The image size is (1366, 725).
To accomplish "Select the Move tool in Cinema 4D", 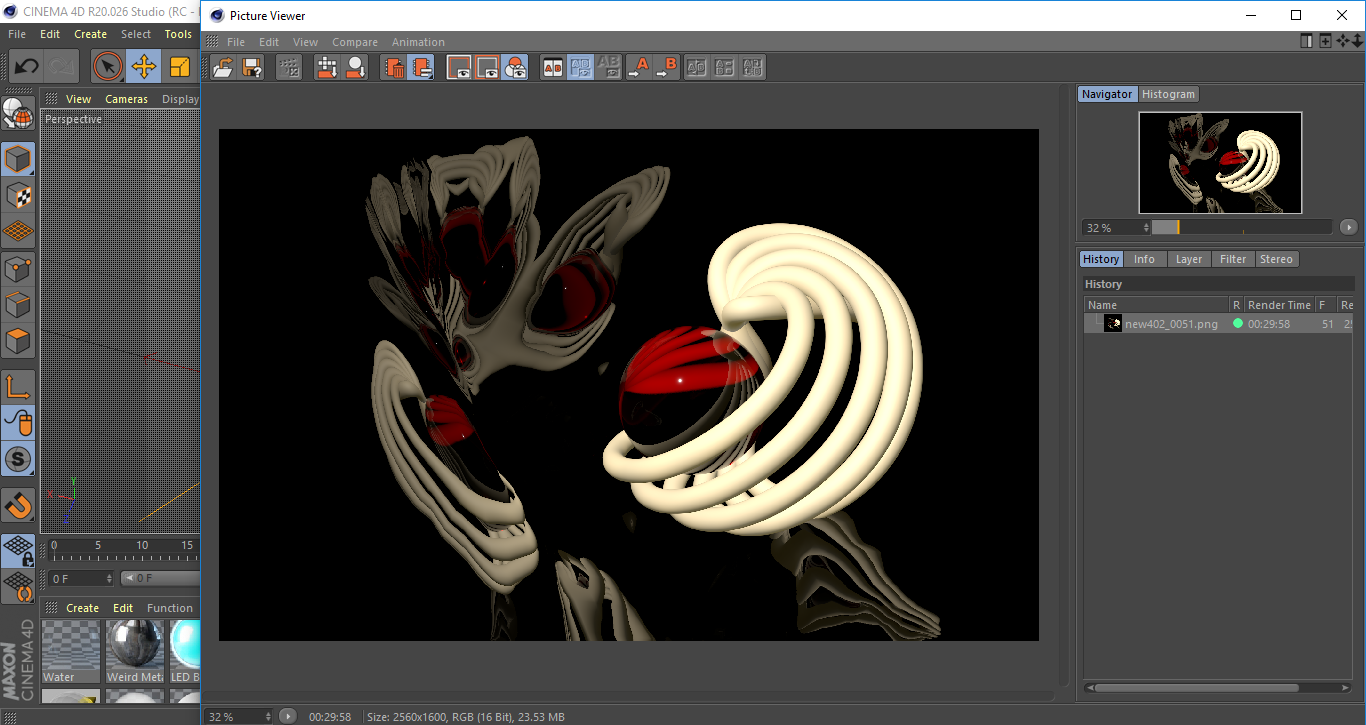I will coord(144,67).
